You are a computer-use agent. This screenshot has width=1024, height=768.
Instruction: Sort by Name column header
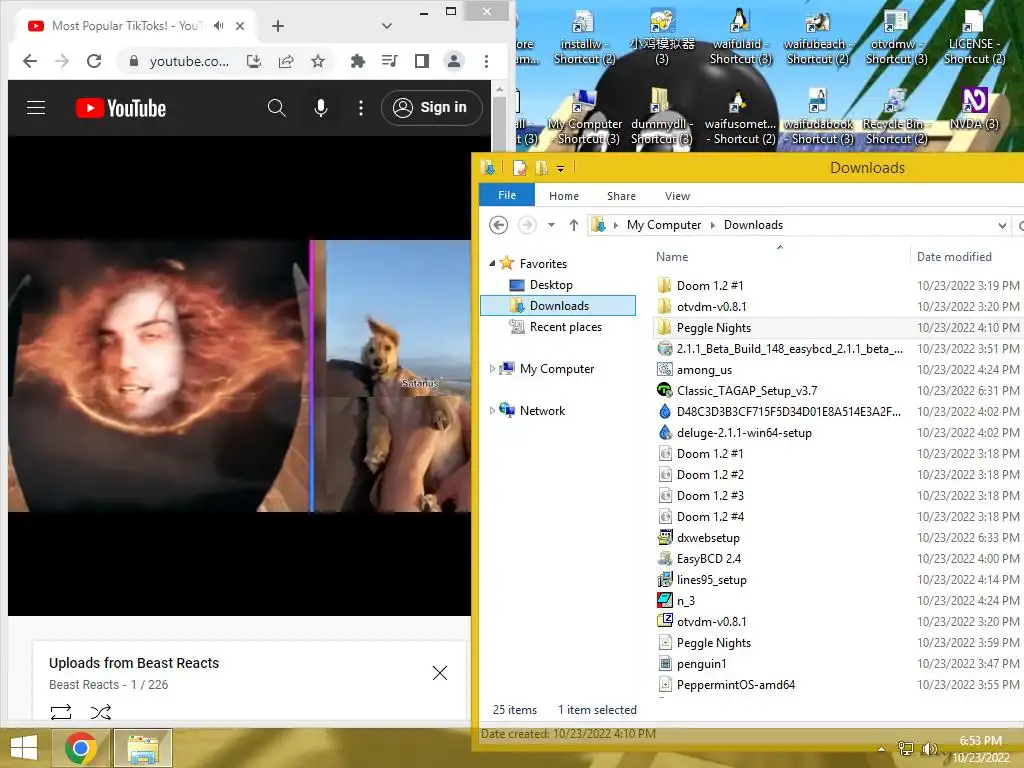(672, 257)
